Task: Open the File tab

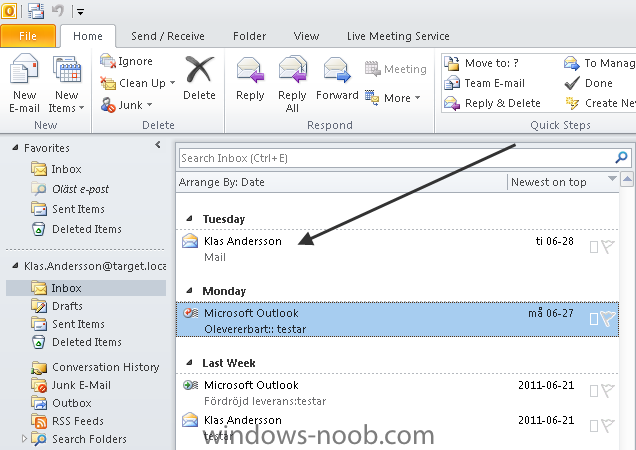Action: (28, 36)
